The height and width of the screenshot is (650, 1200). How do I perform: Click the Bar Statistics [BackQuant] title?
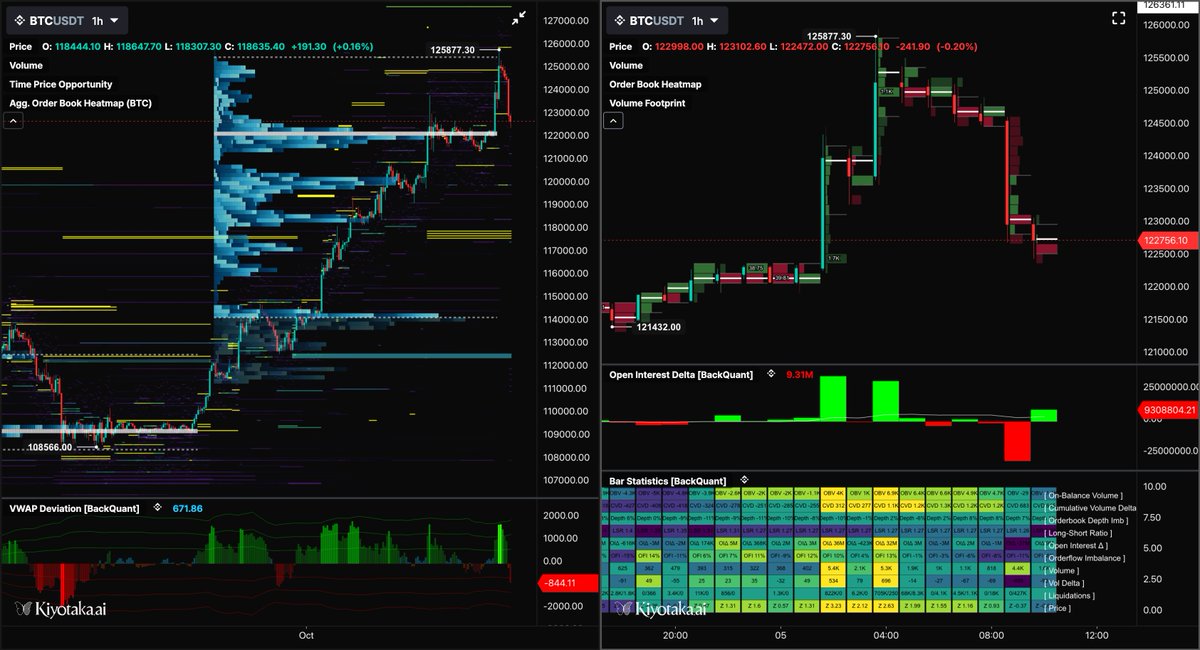668,481
